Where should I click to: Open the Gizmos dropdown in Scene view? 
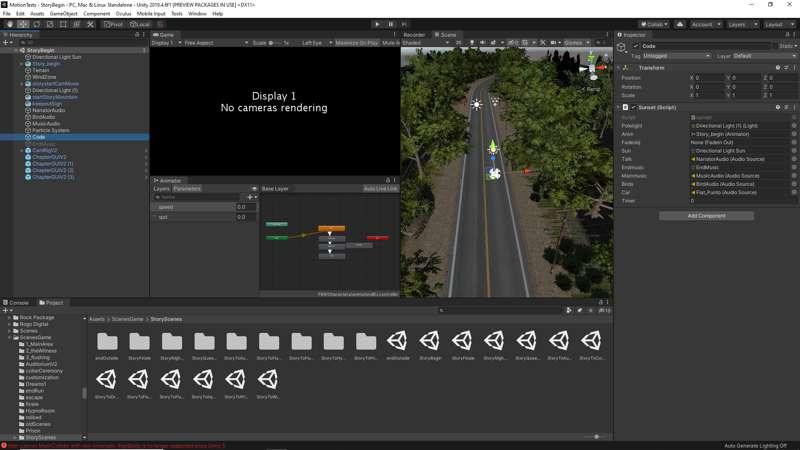(577, 42)
